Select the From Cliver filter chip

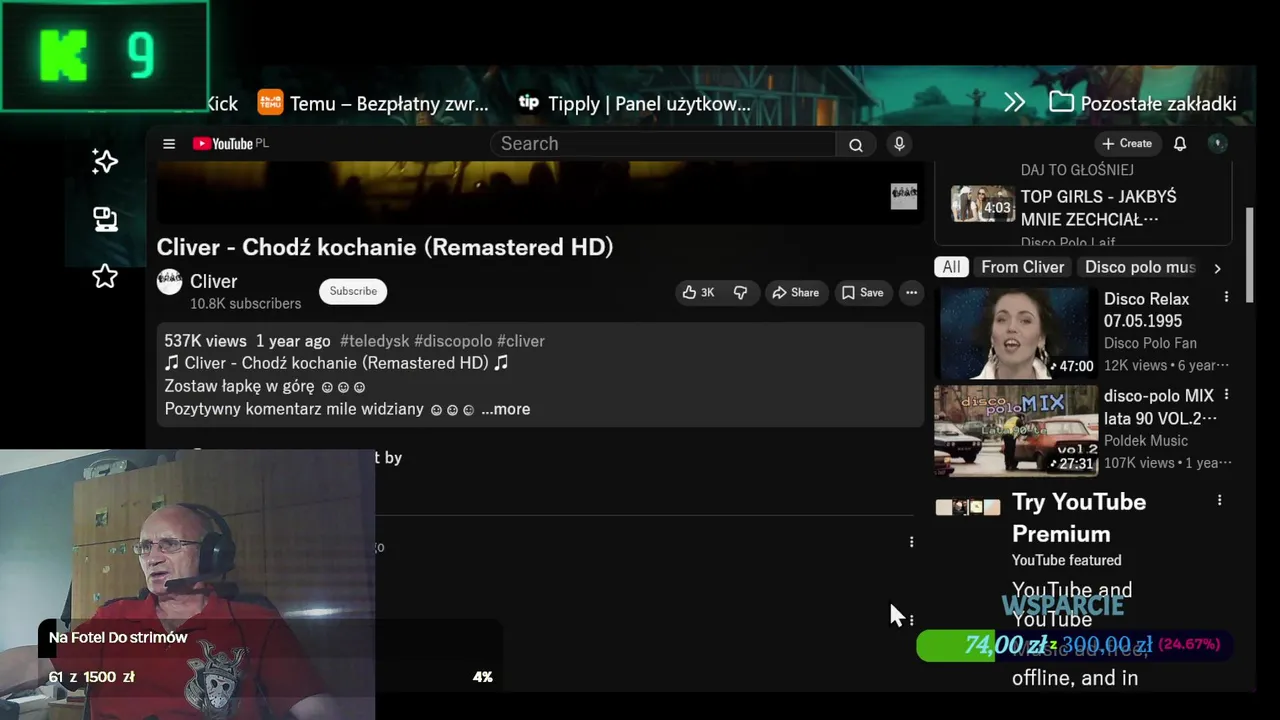coord(1023,267)
